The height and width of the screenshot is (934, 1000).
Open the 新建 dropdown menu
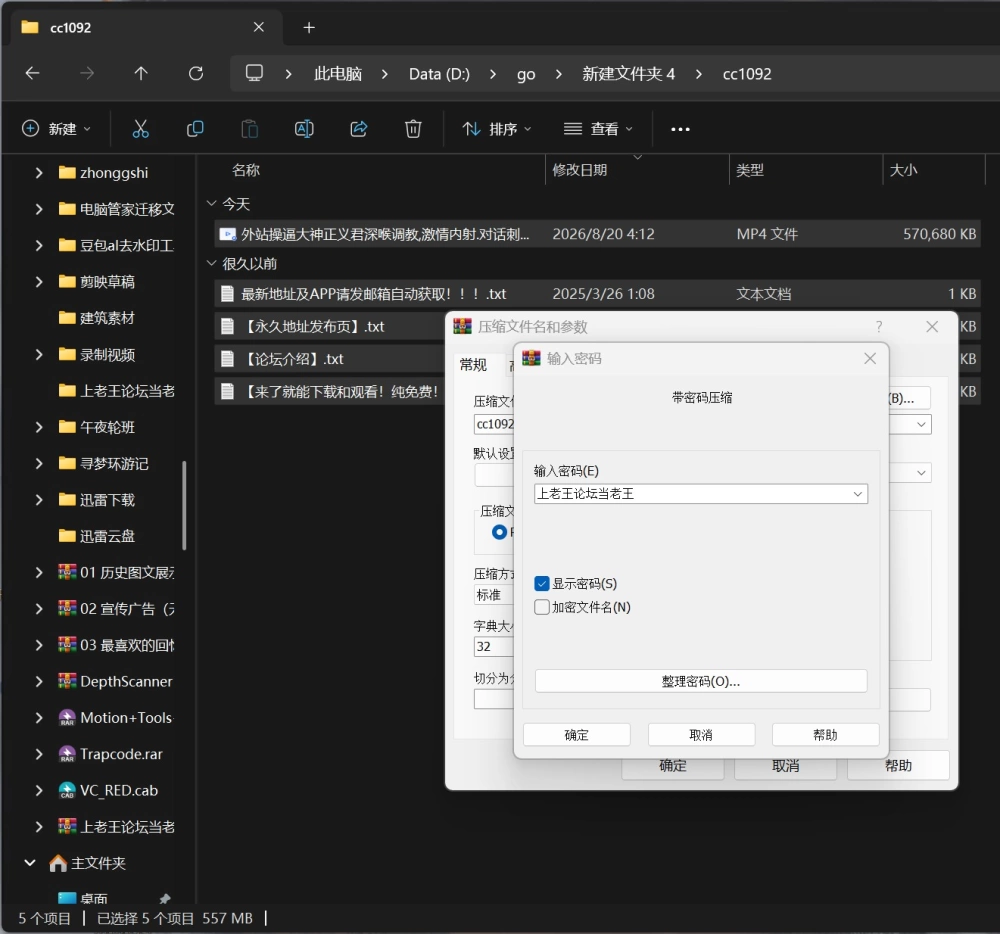(x=56, y=129)
